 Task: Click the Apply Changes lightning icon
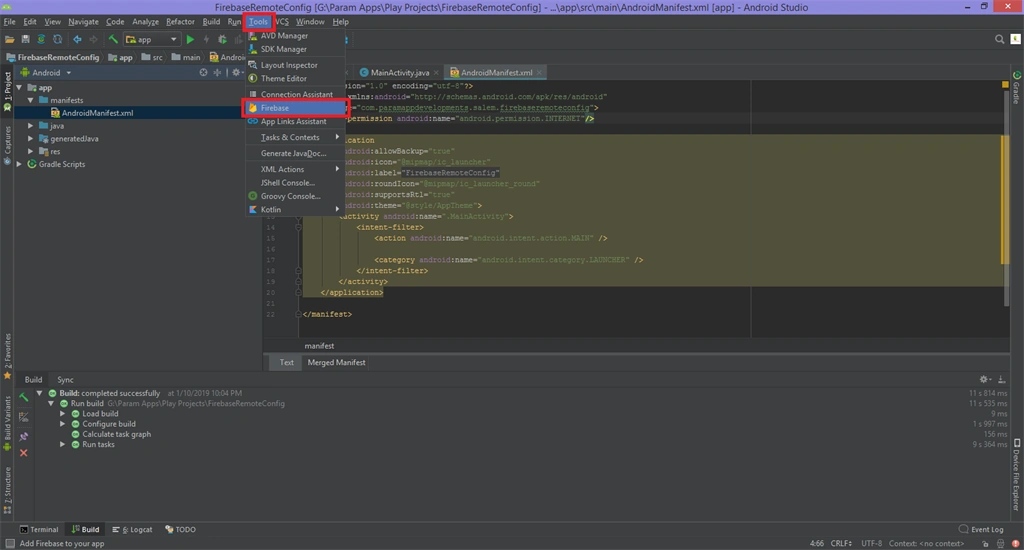pyautogui.click(x=206, y=39)
